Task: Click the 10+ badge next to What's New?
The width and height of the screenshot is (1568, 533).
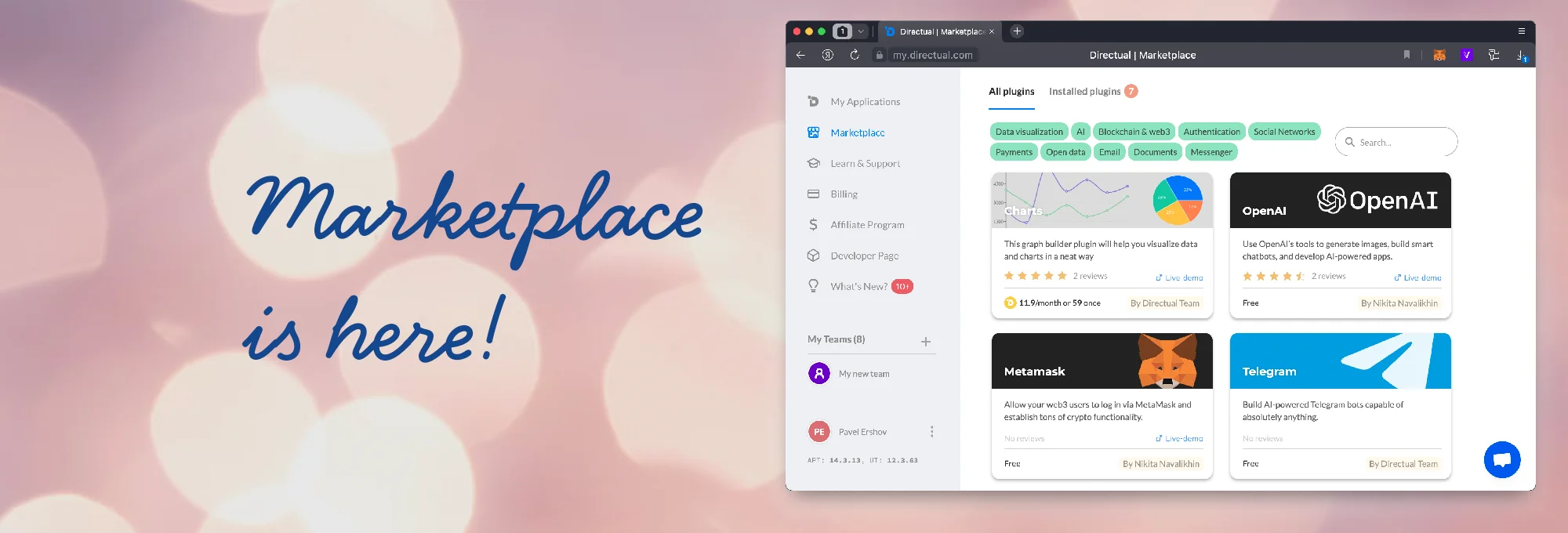Action: (x=902, y=286)
